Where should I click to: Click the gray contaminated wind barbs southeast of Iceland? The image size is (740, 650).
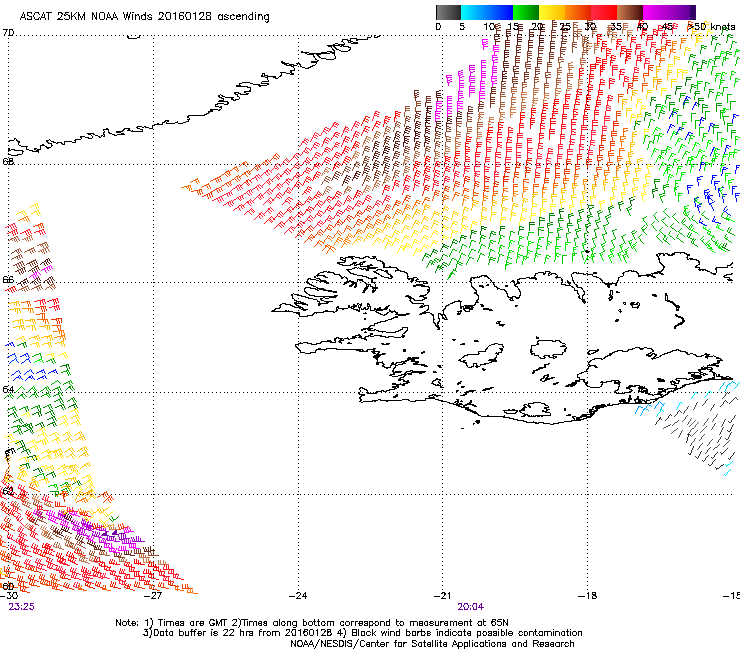pyautogui.click(x=698, y=432)
